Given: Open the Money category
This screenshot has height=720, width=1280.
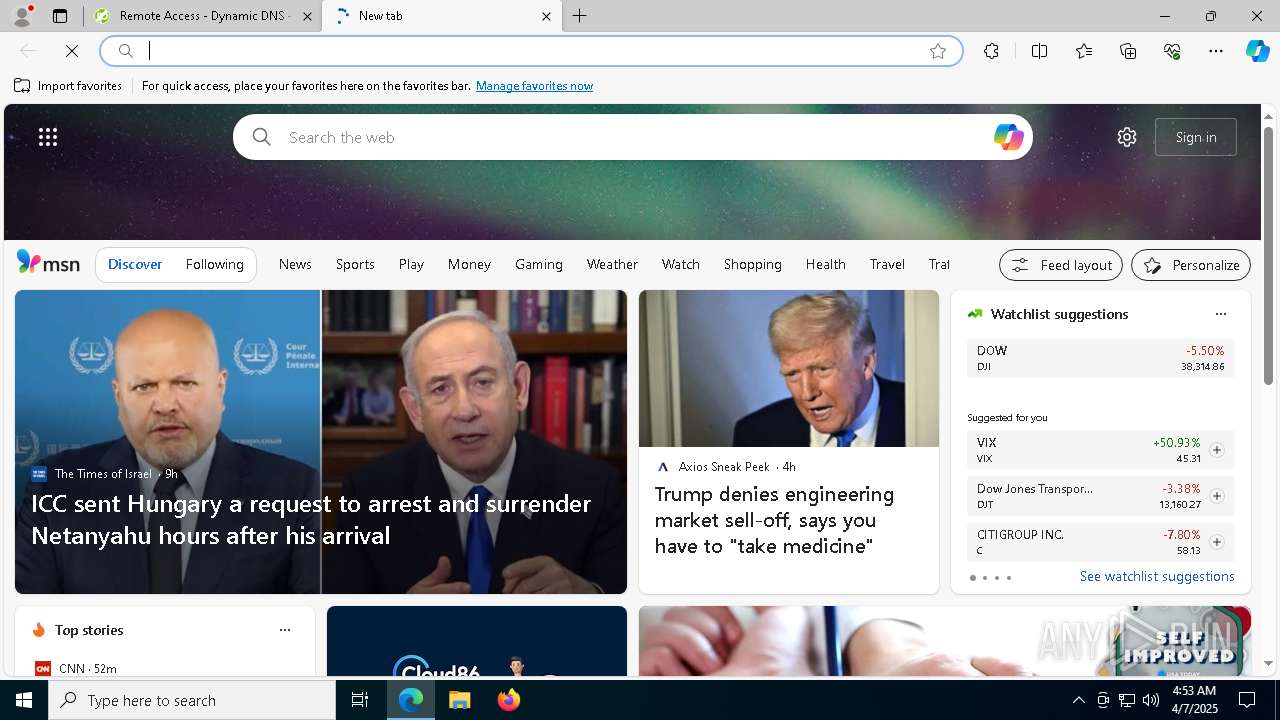Looking at the screenshot, I should click(469, 264).
